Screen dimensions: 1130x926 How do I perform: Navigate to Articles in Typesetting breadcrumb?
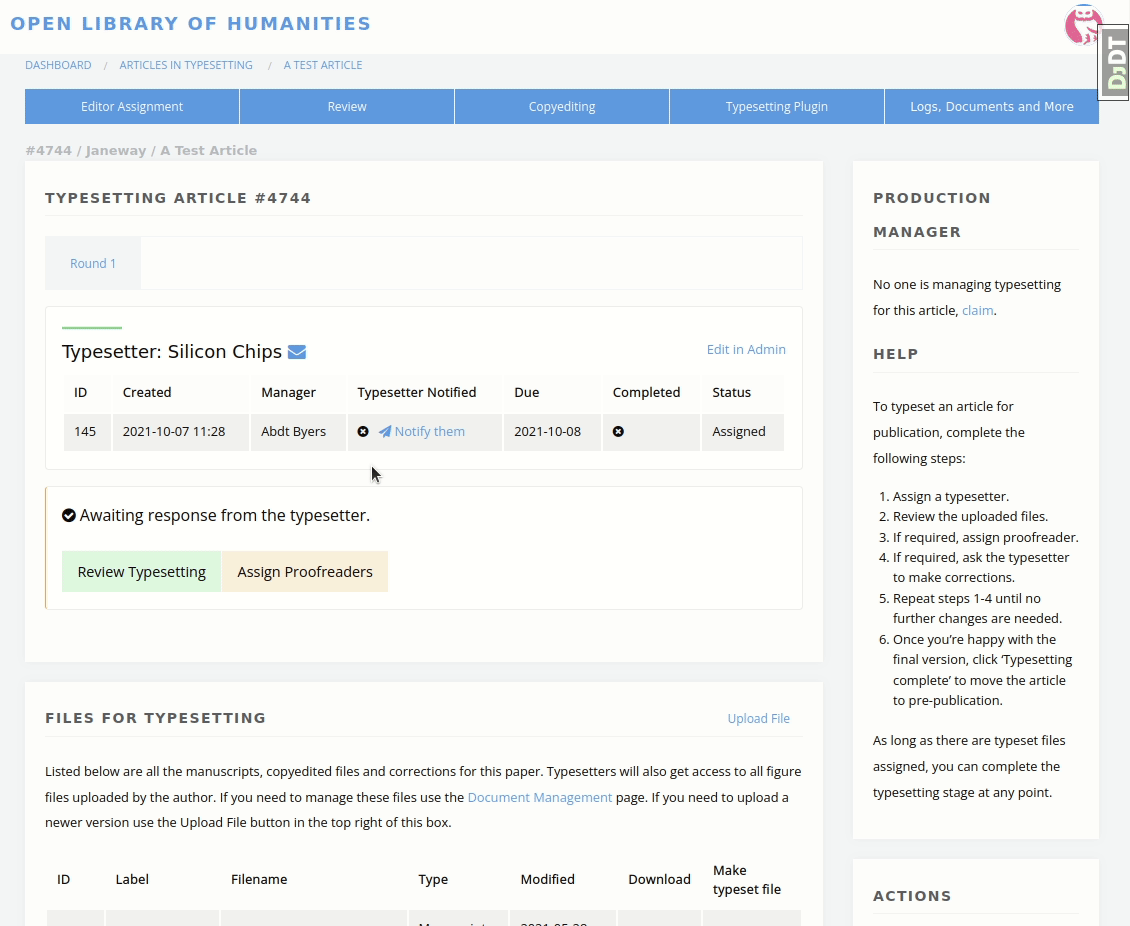click(x=186, y=65)
